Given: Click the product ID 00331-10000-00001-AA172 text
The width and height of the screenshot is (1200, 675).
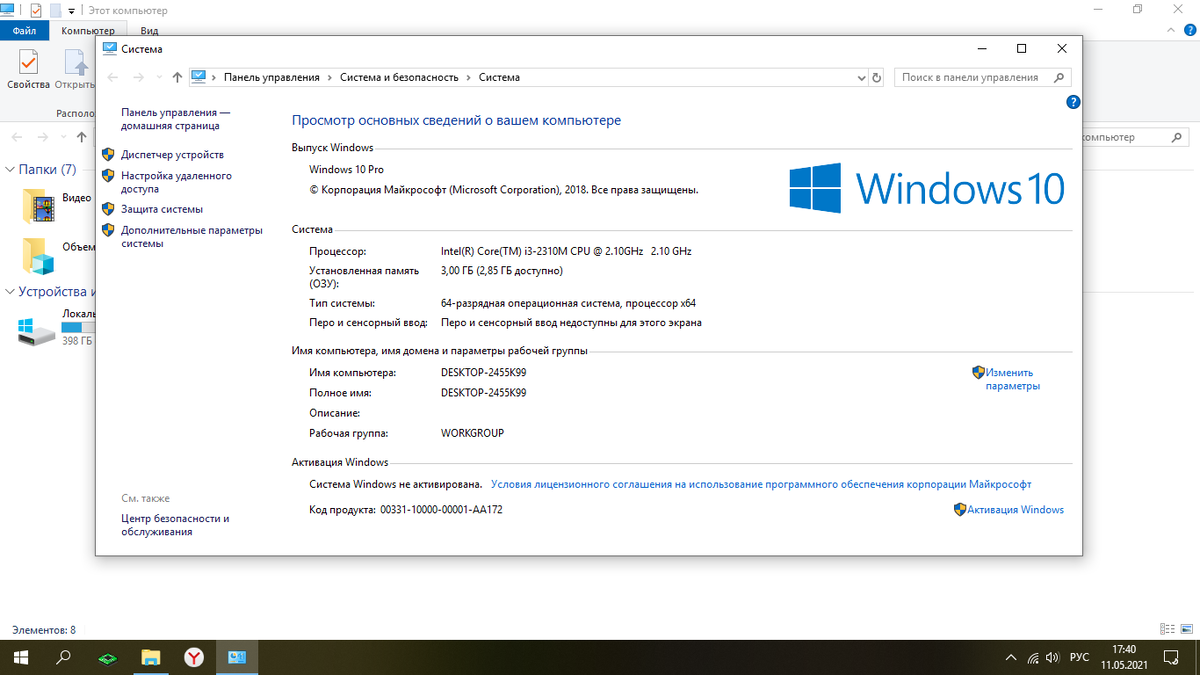Looking at the screenshot, I should 441,510.
